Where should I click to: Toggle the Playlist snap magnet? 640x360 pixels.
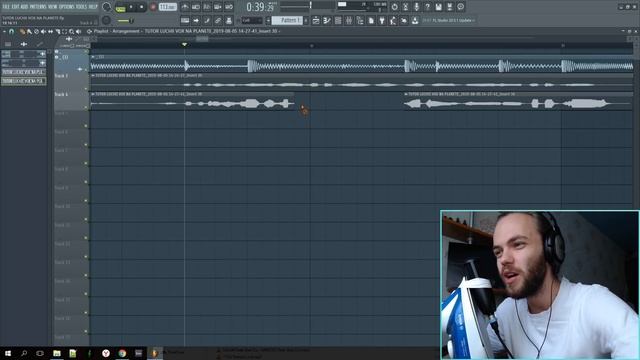(11, 31)
